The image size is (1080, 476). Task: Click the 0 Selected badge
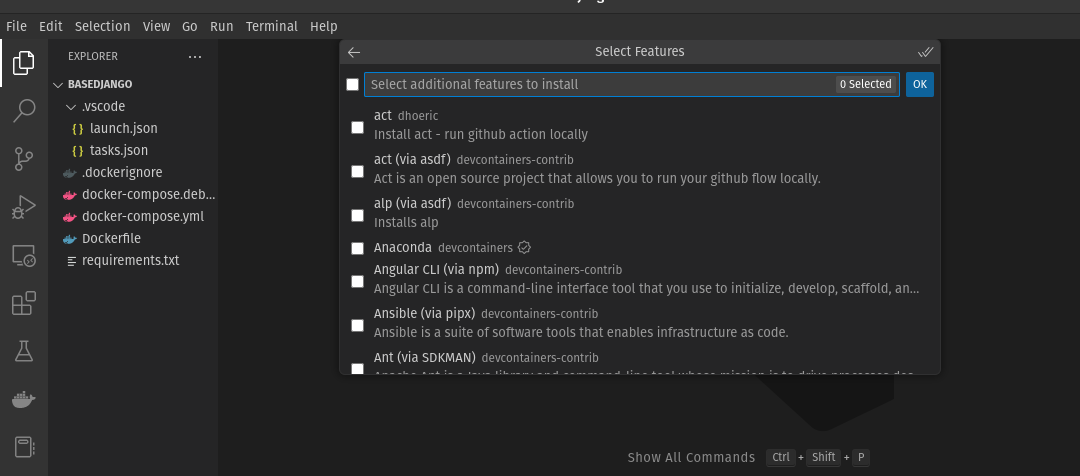866,84
